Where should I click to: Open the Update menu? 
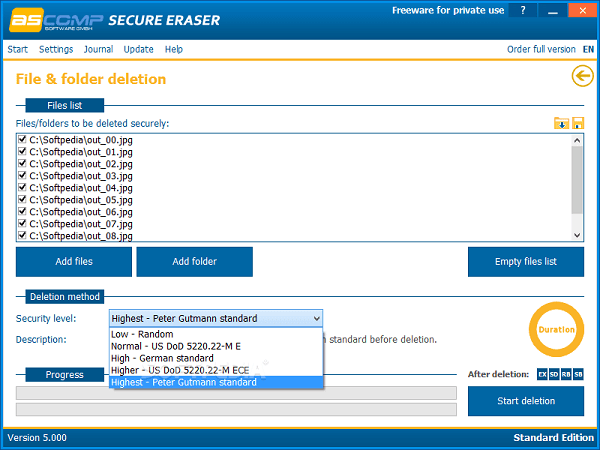(139, 49)
